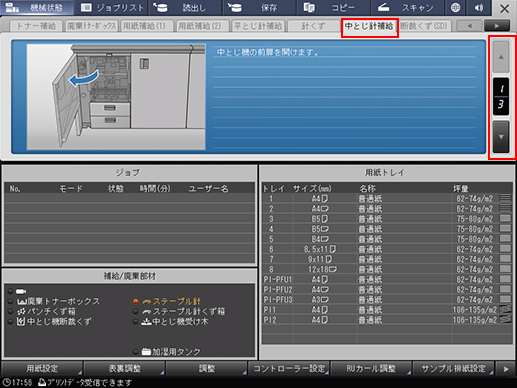517x388 pixels.
Task: Click the 坪量 weight column header
Action: pos(460,189)
